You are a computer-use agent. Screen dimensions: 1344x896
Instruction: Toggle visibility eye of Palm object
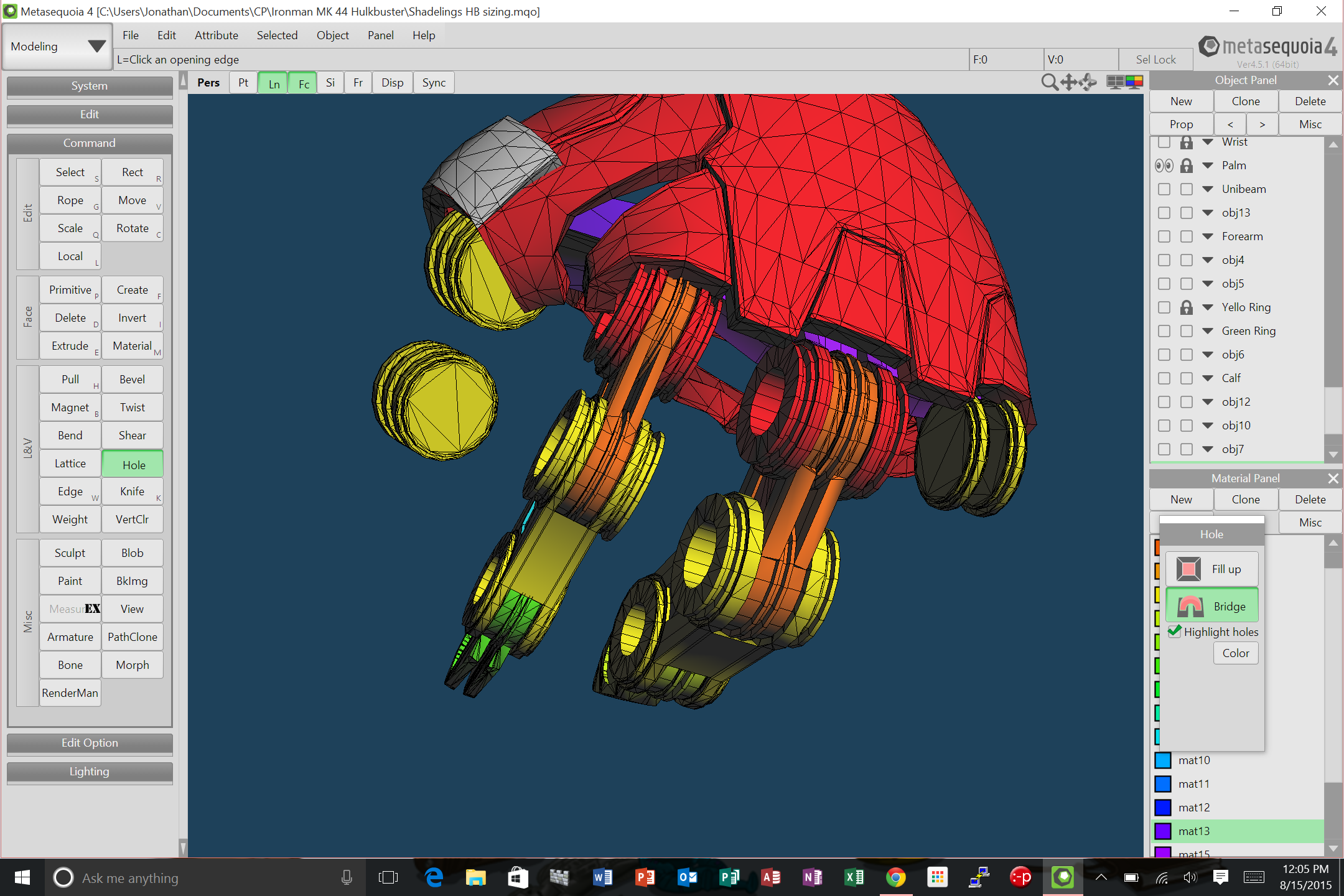click(x=1164, y=166)
